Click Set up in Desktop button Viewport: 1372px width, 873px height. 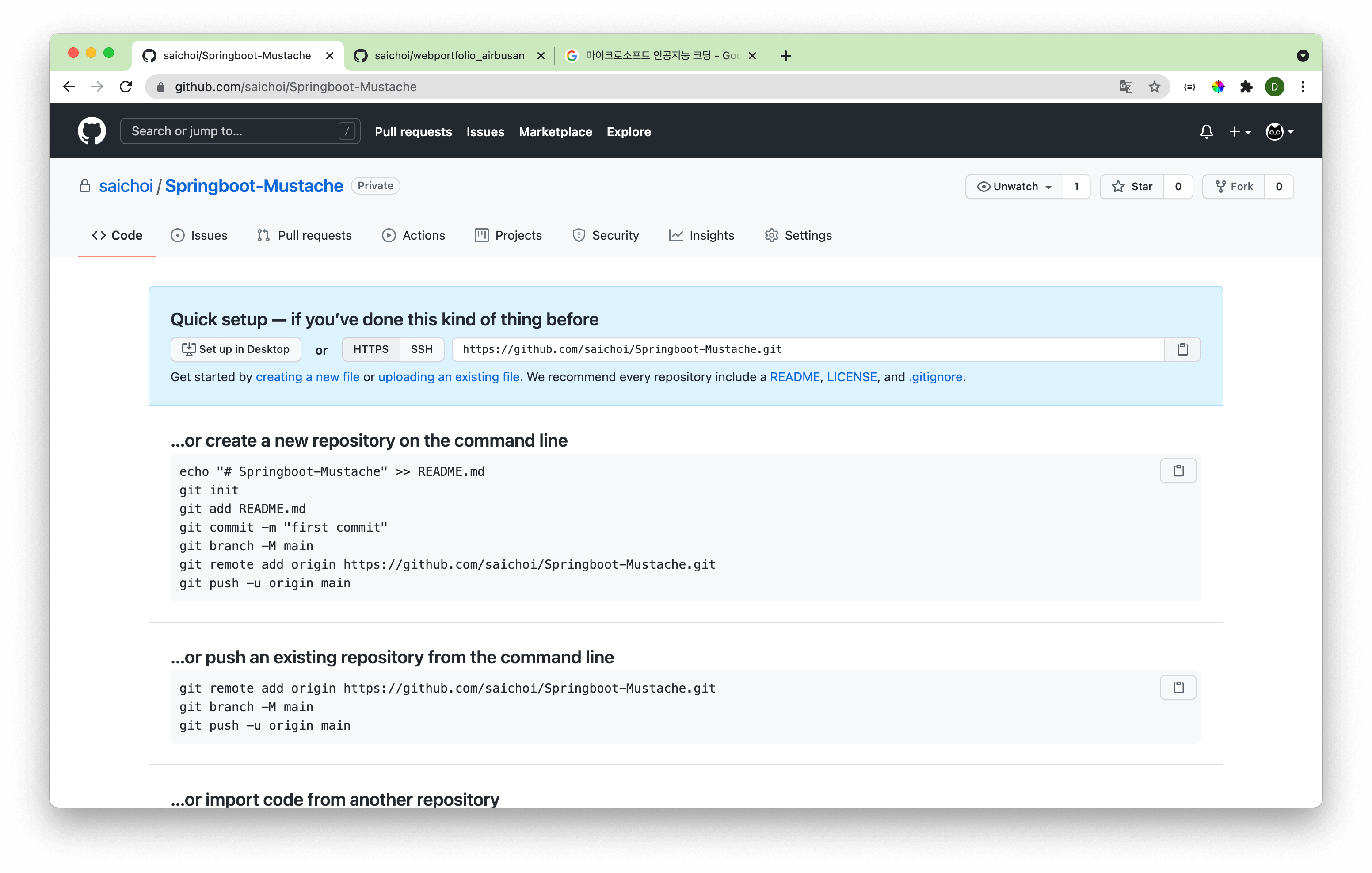click(x=236, y=349)
